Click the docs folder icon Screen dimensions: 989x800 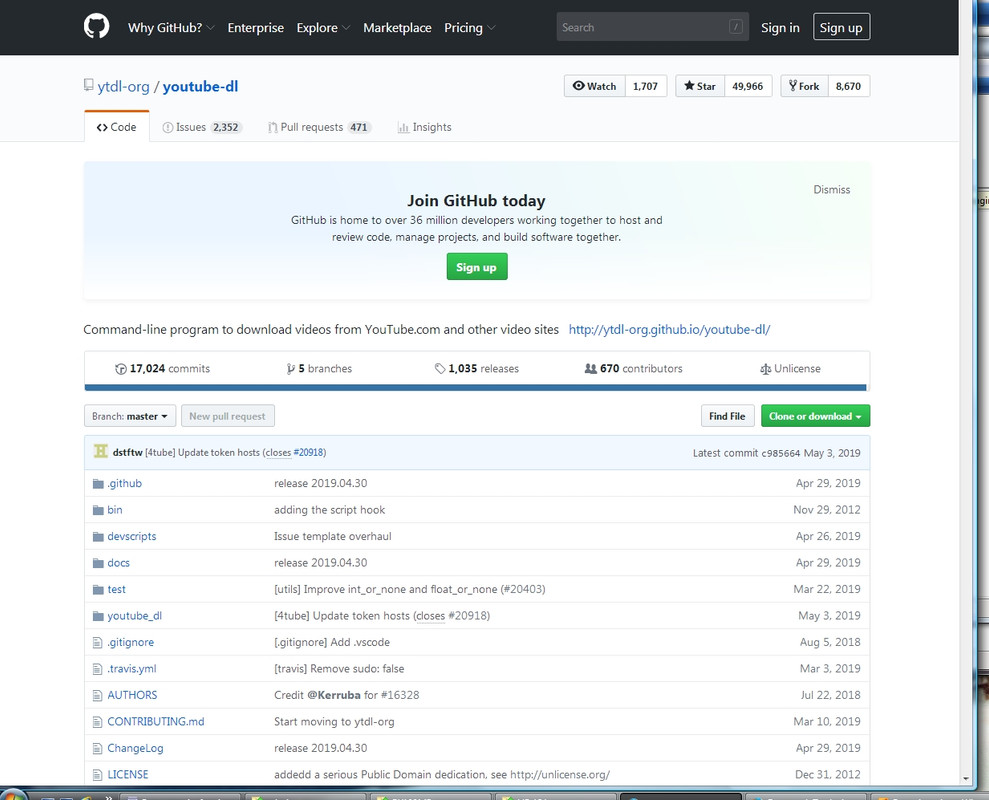[98, 563]
